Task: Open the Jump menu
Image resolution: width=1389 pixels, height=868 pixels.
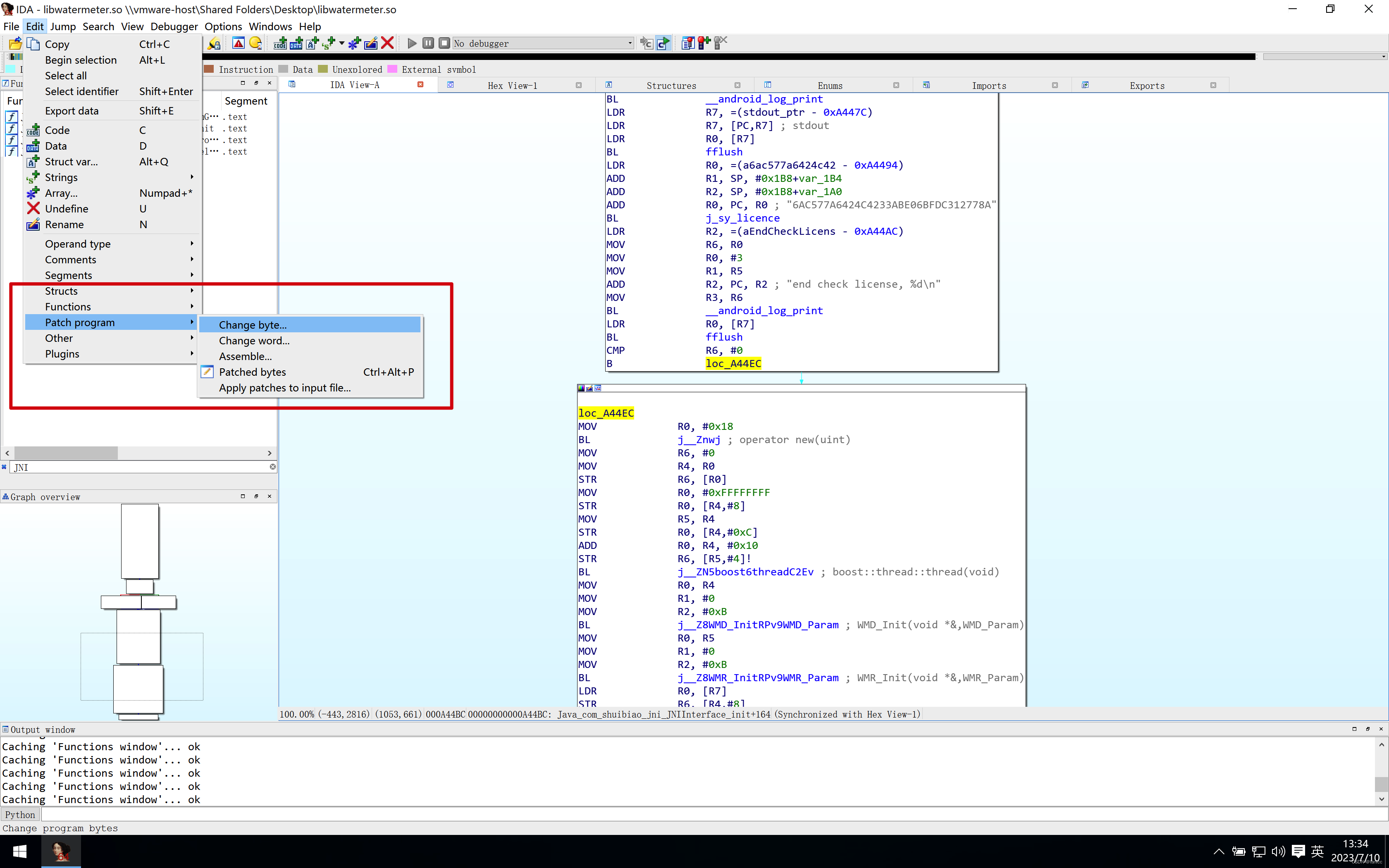Action: 62,26
